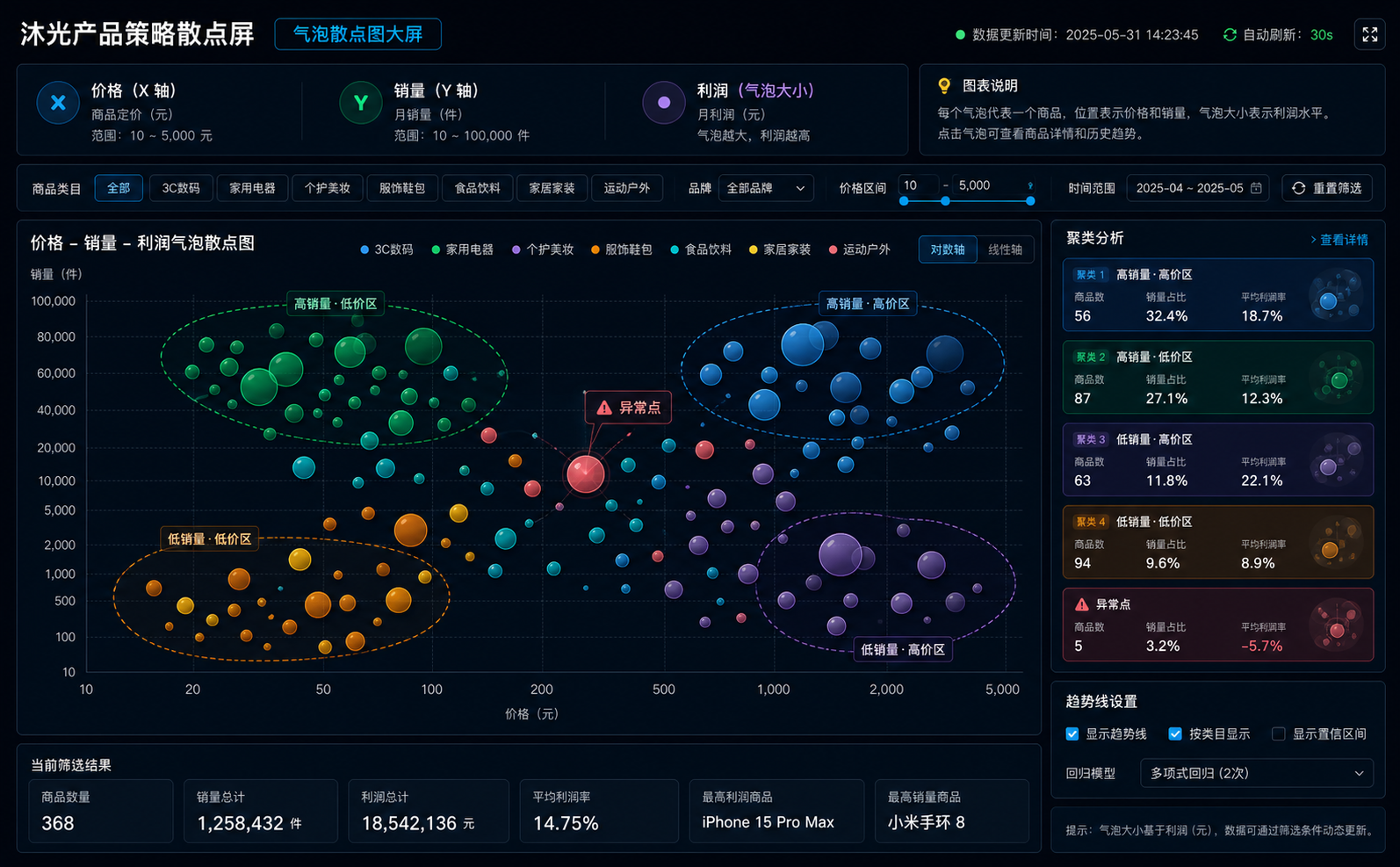
Task: Filter by 服饰鞋包 category
Action: tap(402, 188)
